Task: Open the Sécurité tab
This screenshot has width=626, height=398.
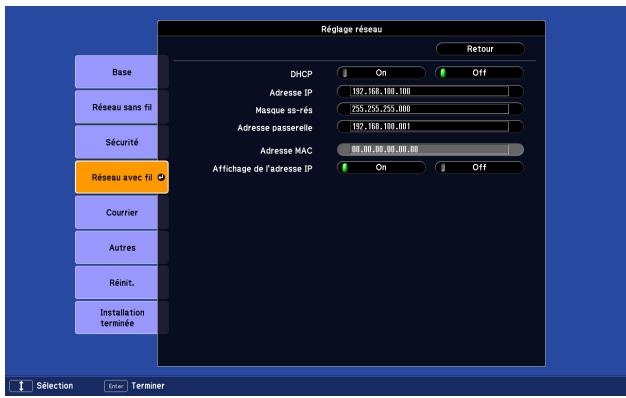Action: 121,142
